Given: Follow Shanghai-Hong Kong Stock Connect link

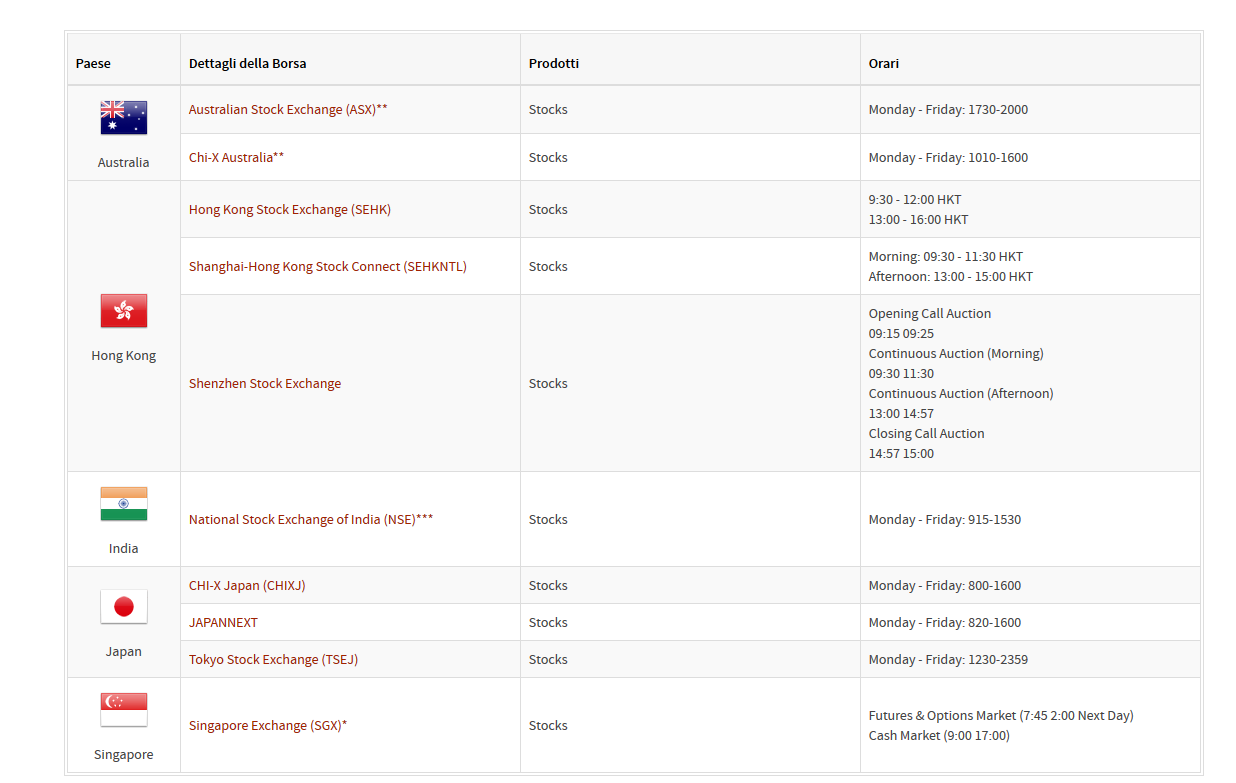Looking at the screenshot, I should pyautogui.click(x=328, y=267).
